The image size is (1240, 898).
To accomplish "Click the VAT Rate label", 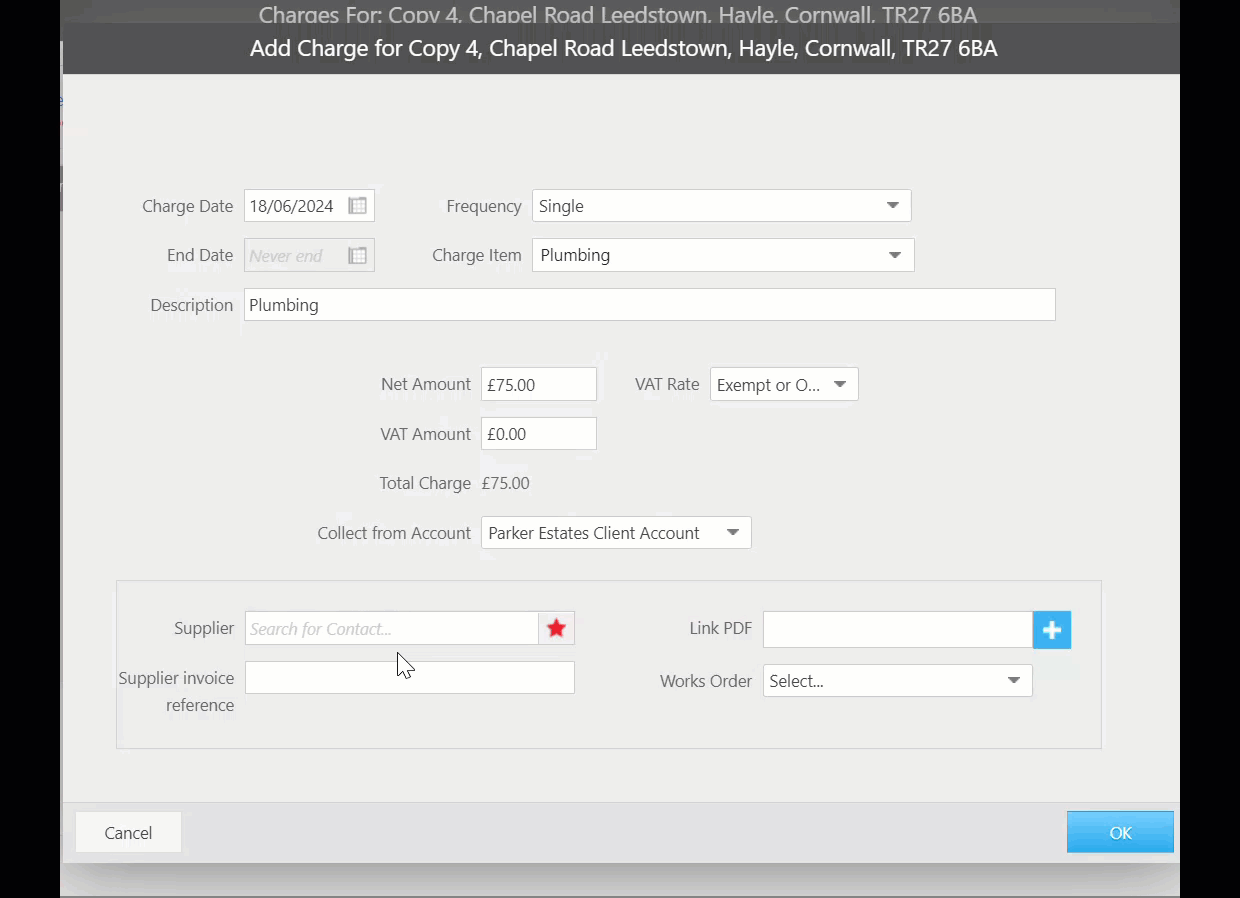I will [x=667, y=384].
